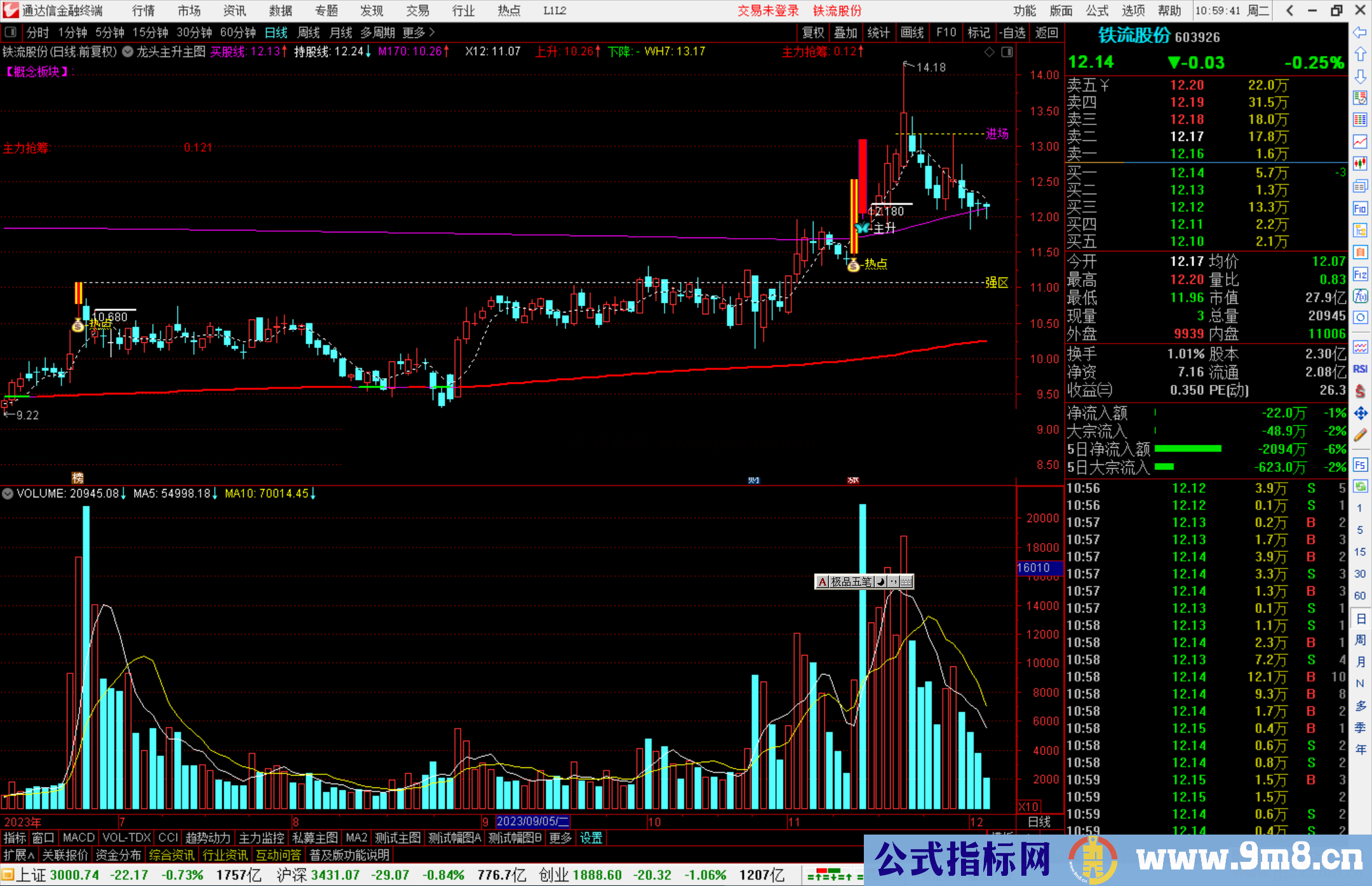Open the tree structure sidebar icon
1372x886 pixels.
point(1360,230)
